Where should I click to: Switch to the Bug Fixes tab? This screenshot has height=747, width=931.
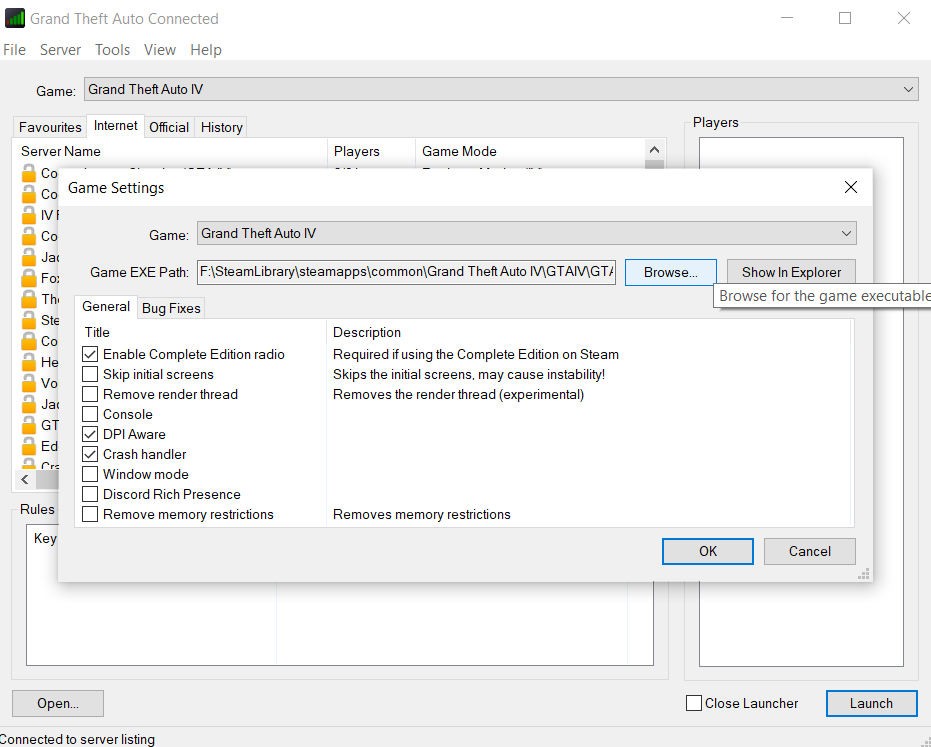pos(171,308)
